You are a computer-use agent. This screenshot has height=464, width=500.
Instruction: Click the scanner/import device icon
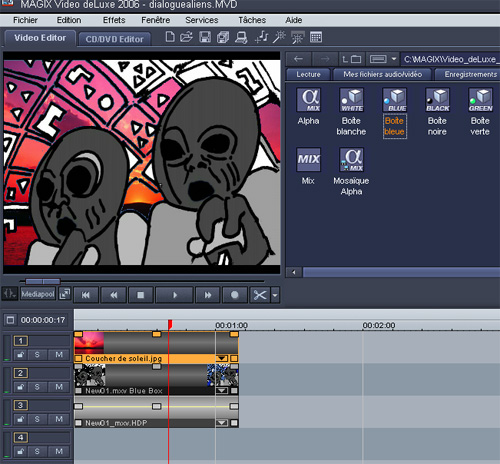click(241, 37)
